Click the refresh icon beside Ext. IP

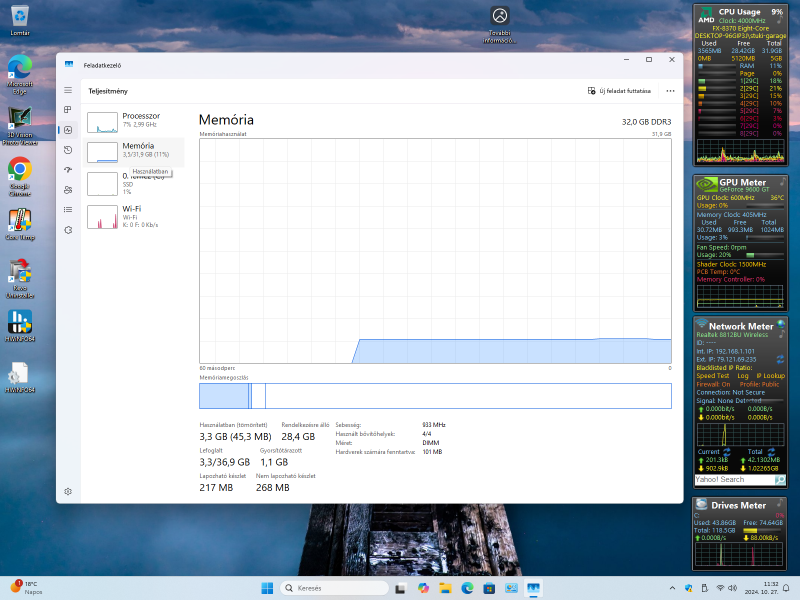pos(781,359)
